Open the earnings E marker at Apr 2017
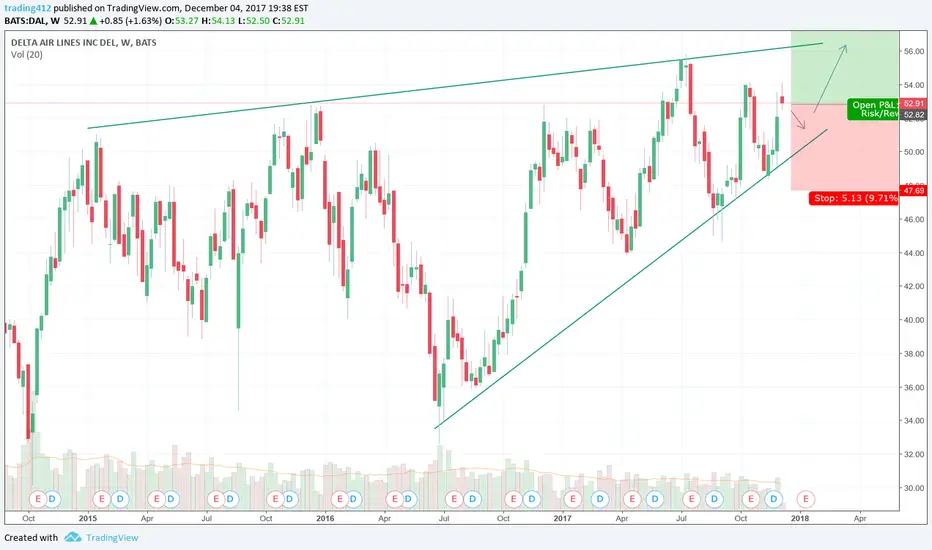Viewport: 932px width, 550px height. (x=632, y=499)
